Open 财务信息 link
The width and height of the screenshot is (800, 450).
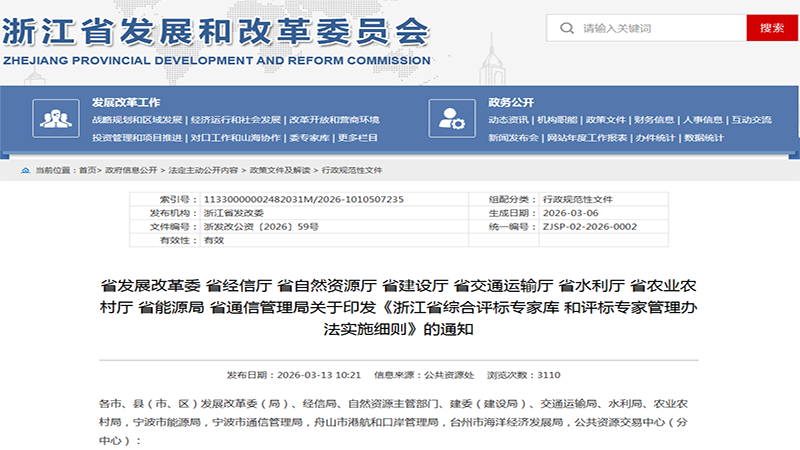click(654, 120)
